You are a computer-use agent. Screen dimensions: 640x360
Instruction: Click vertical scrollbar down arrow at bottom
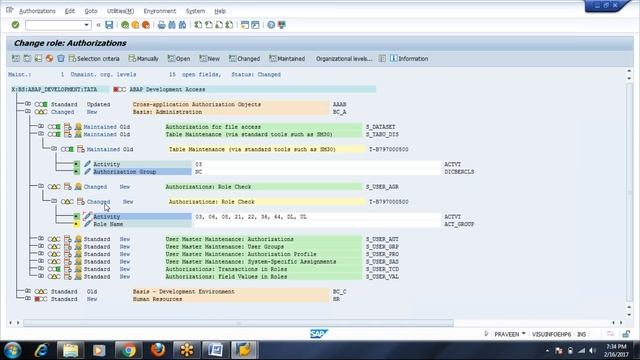click(x=629, y=315)
